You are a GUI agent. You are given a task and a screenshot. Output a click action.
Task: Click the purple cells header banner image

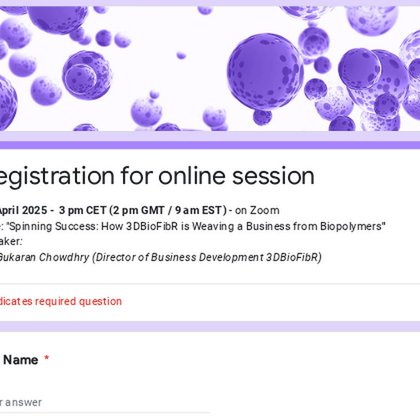[x=210, y=68]
